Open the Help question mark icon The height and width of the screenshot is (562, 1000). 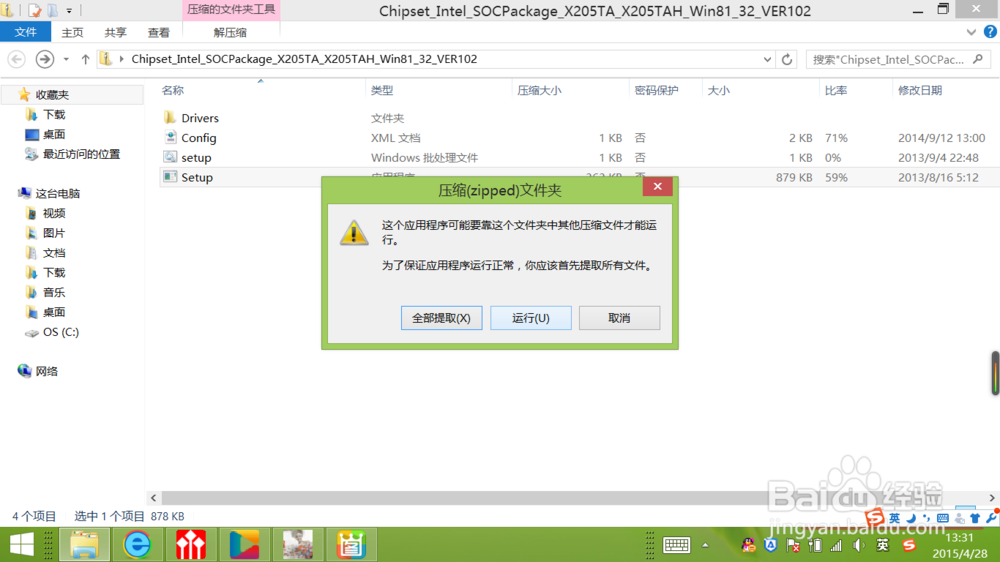click(x=990, y=32)
